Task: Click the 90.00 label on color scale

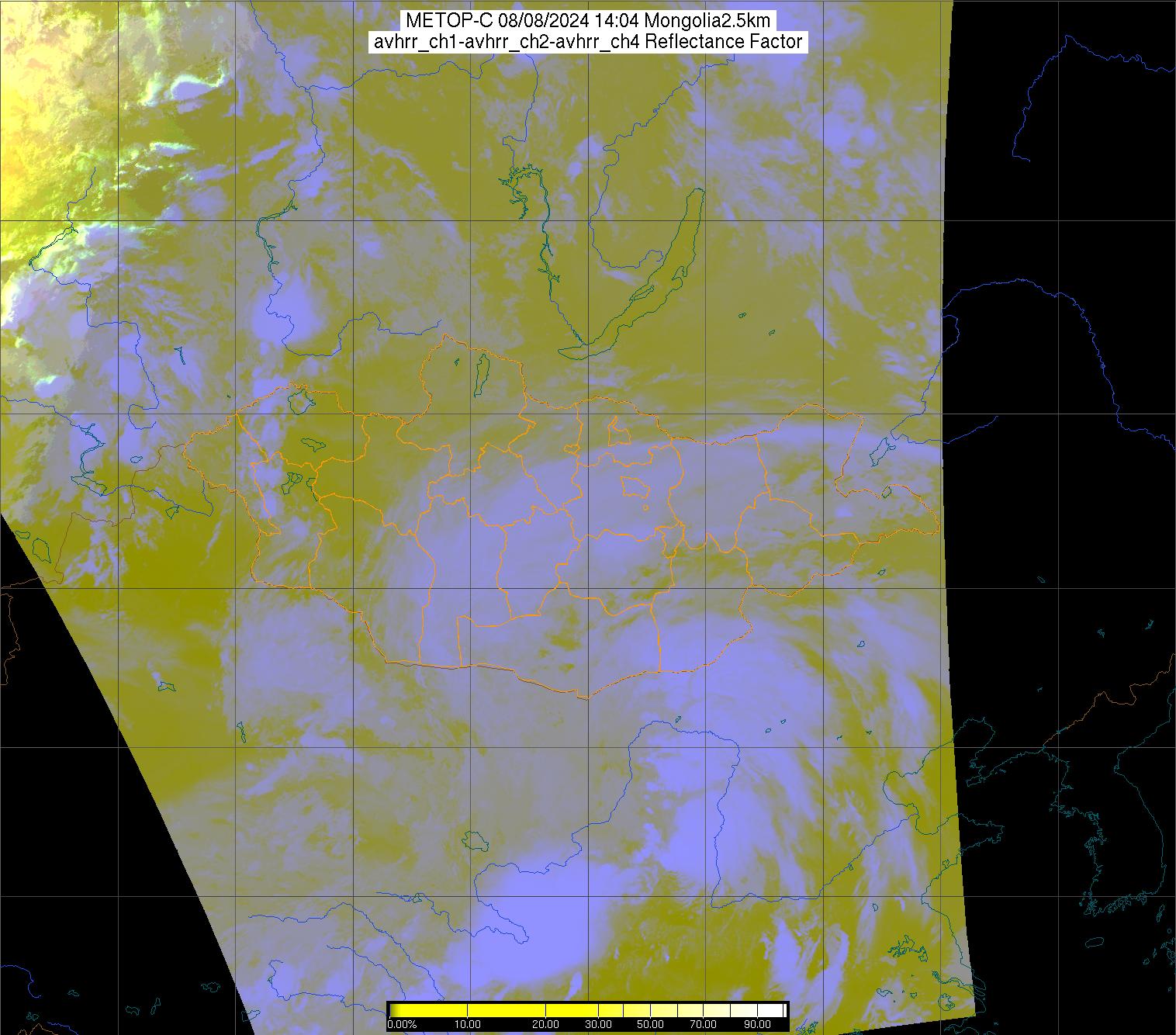Action: coord(757,1024)
